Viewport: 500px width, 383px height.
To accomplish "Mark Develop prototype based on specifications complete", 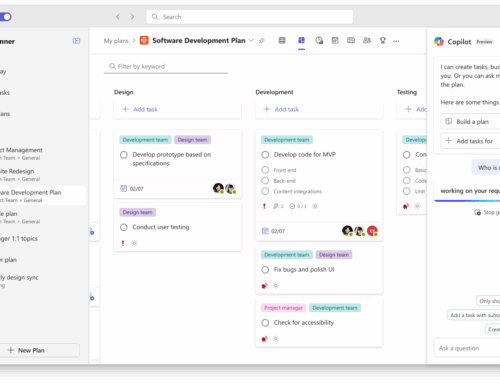I will pyautogui.click(x=124, y=155).
